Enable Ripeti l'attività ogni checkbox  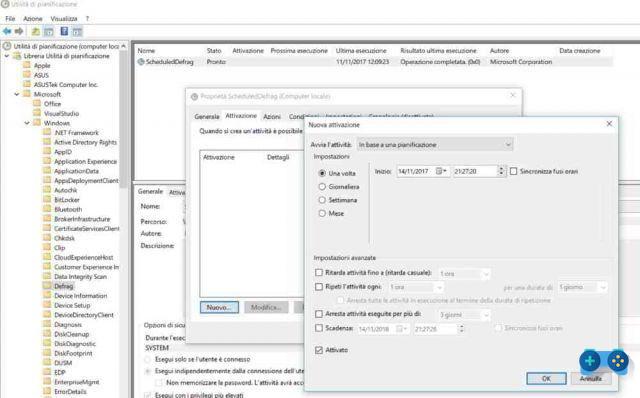coord(319,287)
